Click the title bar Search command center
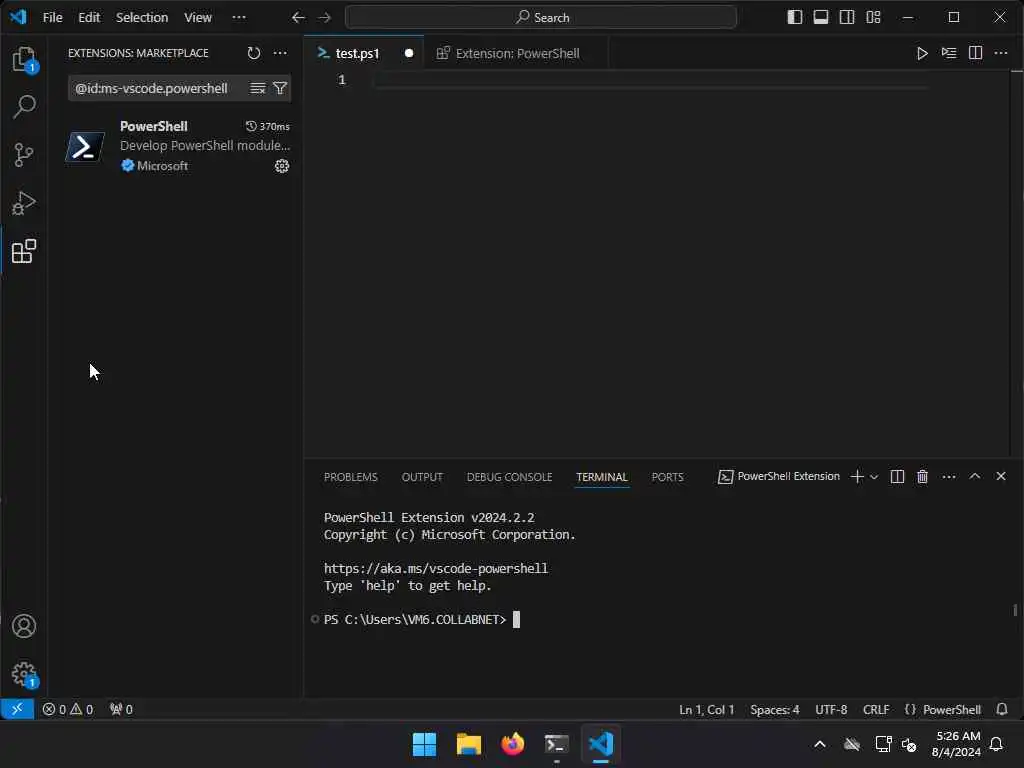The image size is (1024, 768). coord(541,18)
